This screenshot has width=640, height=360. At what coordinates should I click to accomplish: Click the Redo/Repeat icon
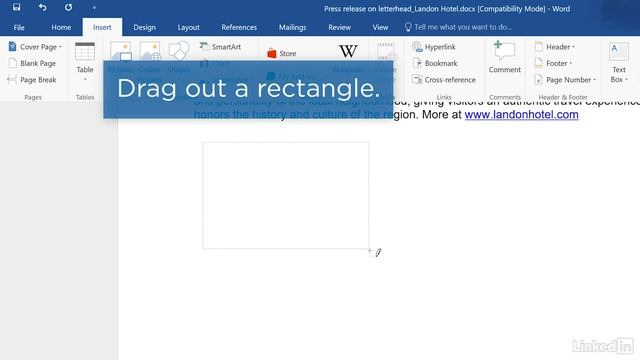click(x=68, y=7)
